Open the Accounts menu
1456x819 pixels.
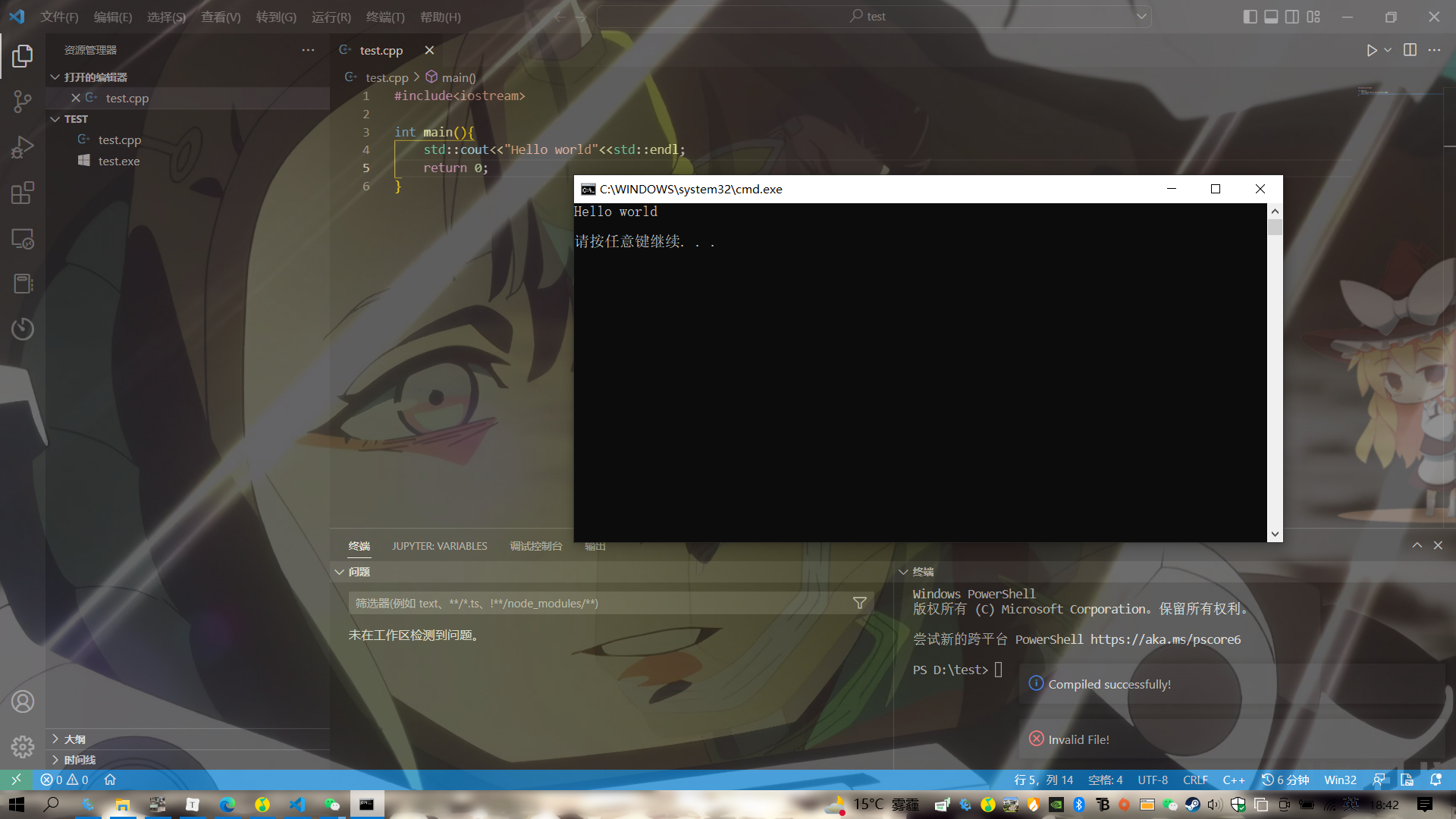coord(23,701)
